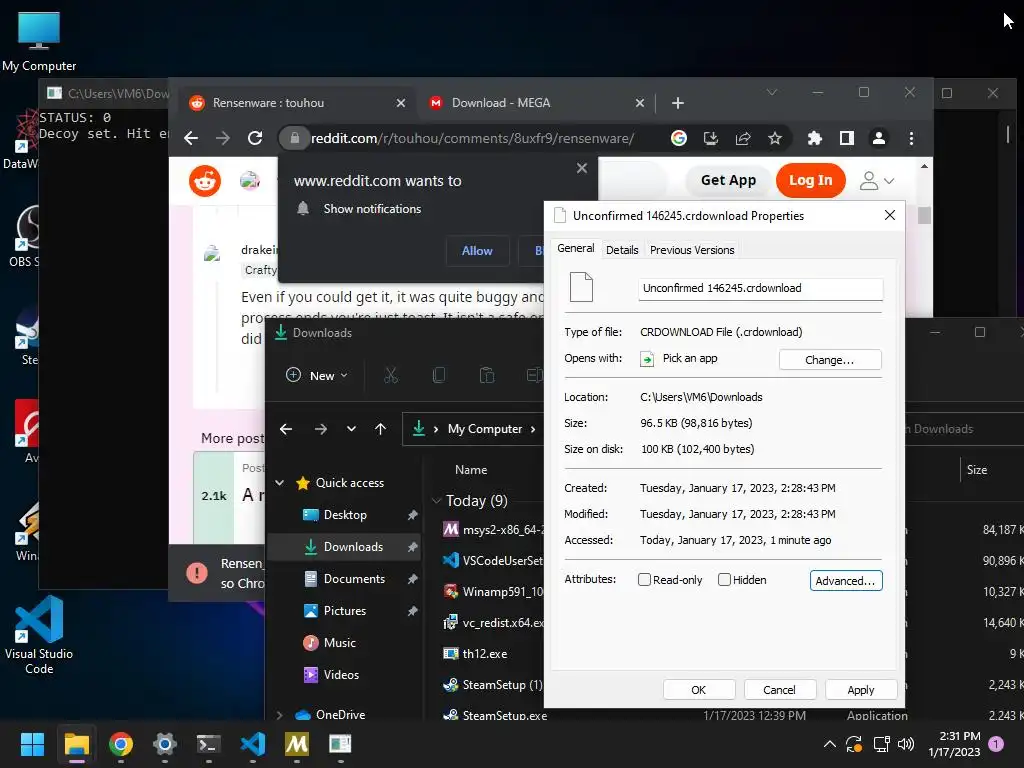
Task: Click the Change... button for Opens with
Action: [x=829, y=360]
